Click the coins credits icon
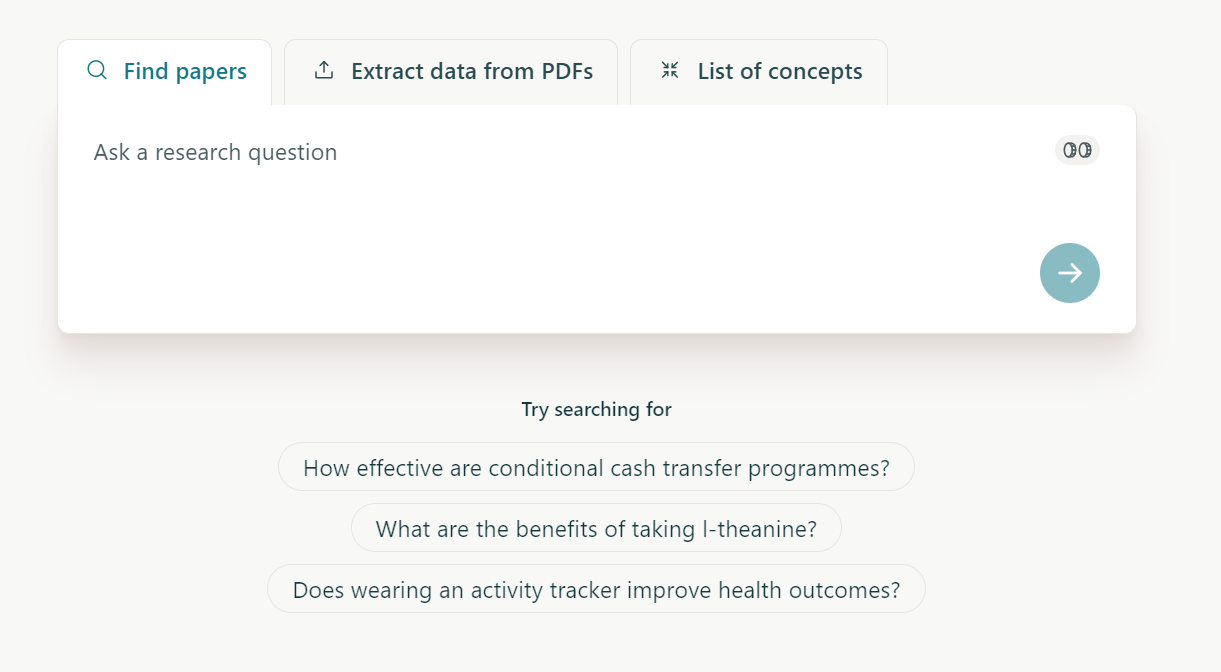Screen dimensions: 1221x672 (x=1077, y=150)
